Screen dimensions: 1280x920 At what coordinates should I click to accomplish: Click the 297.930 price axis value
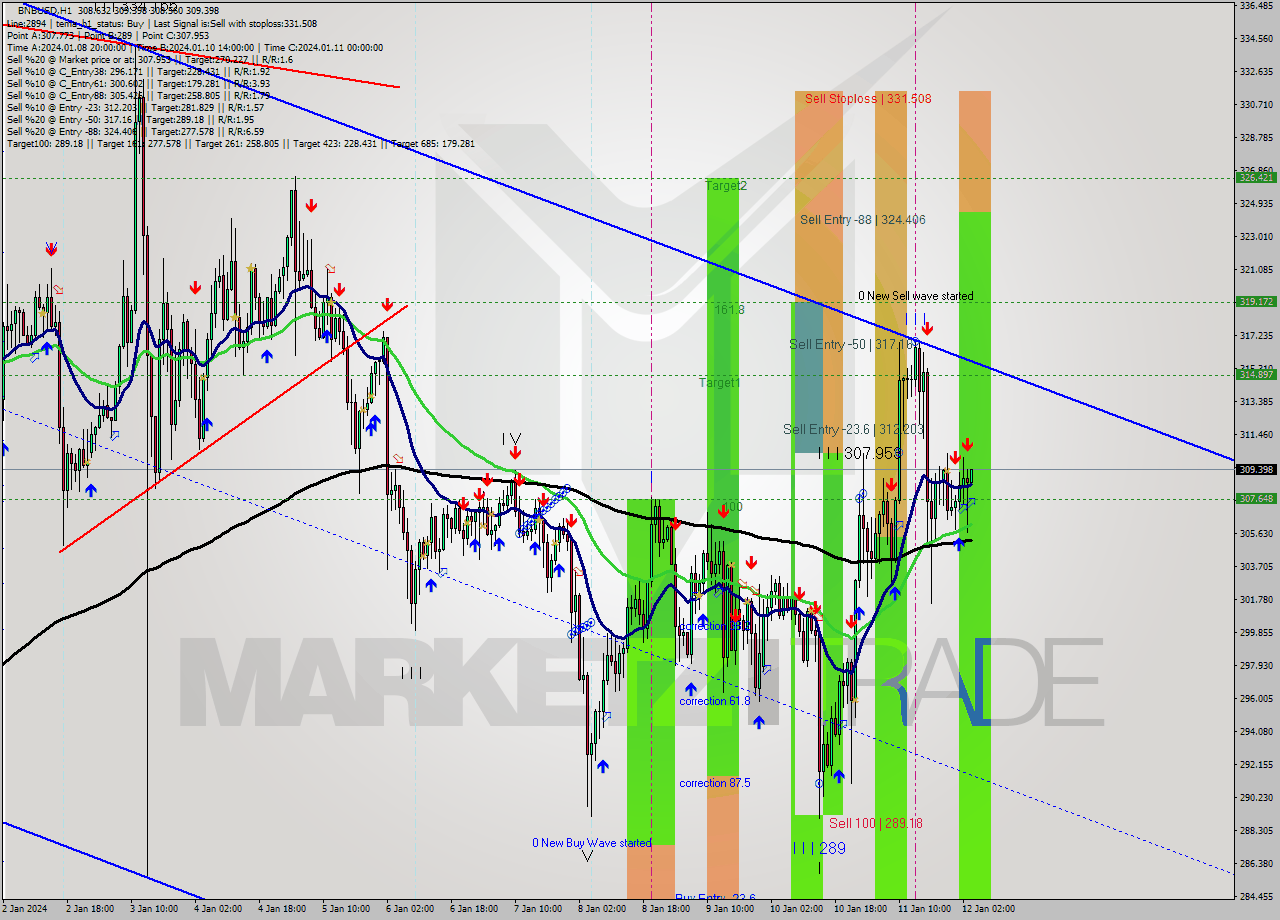coord(1256,665)
